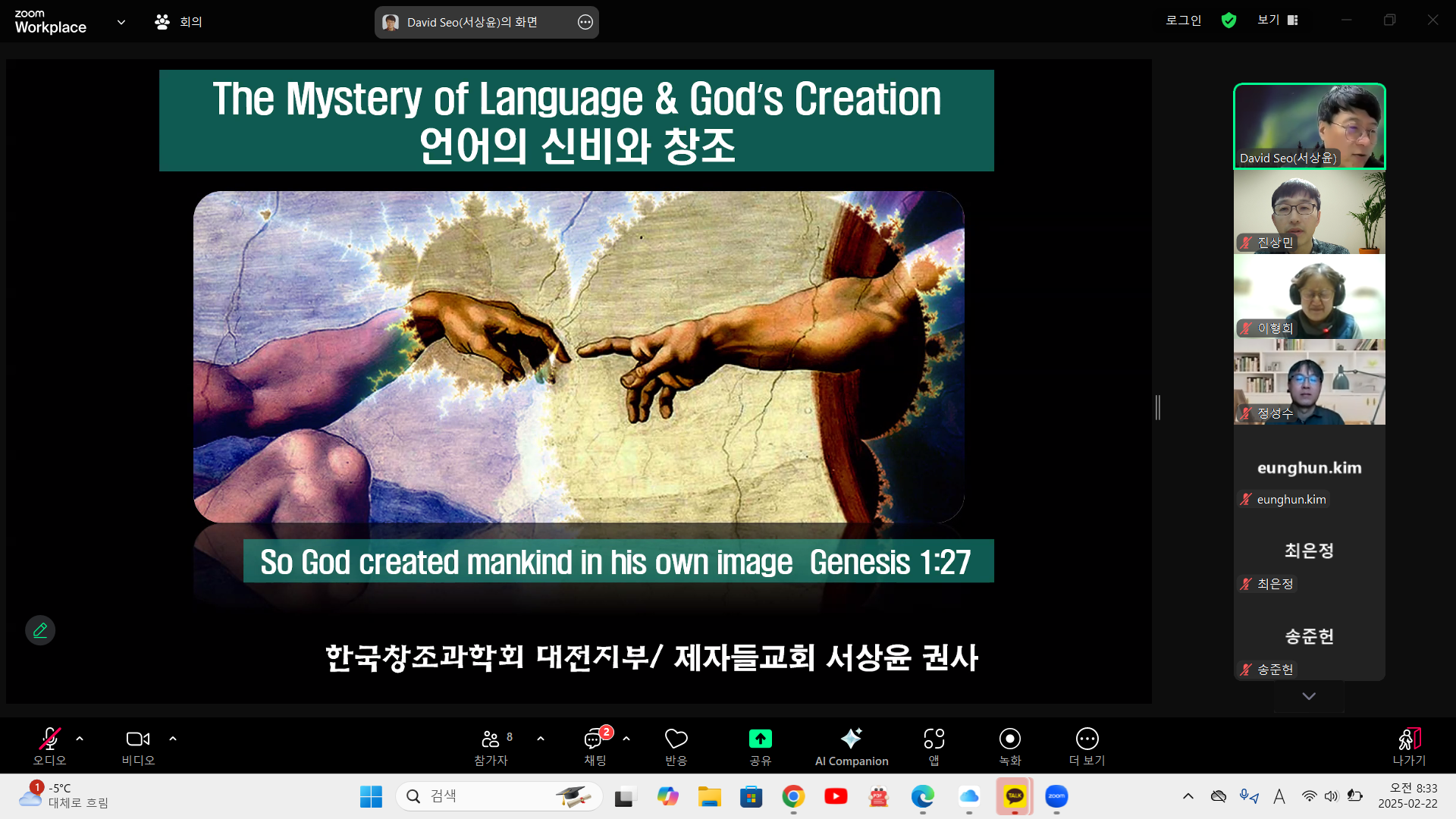1456x819 pixels.
Task: Open KakaoTalk from taskbar
Action: click(1015, 796)
